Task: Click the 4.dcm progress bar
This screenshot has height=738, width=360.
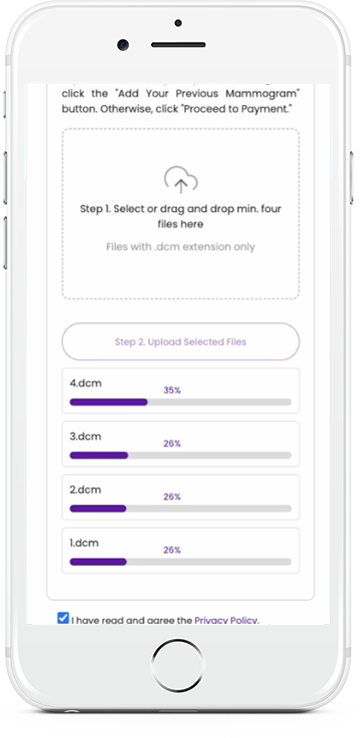Action: coord(181,402)
